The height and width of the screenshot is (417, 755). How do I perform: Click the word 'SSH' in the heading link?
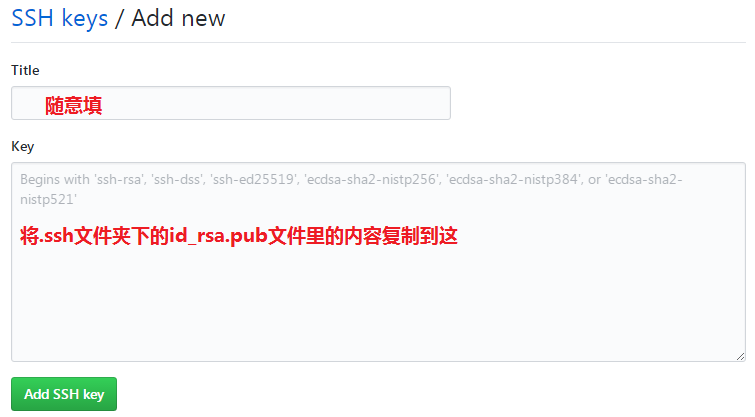tap(32, 18)
